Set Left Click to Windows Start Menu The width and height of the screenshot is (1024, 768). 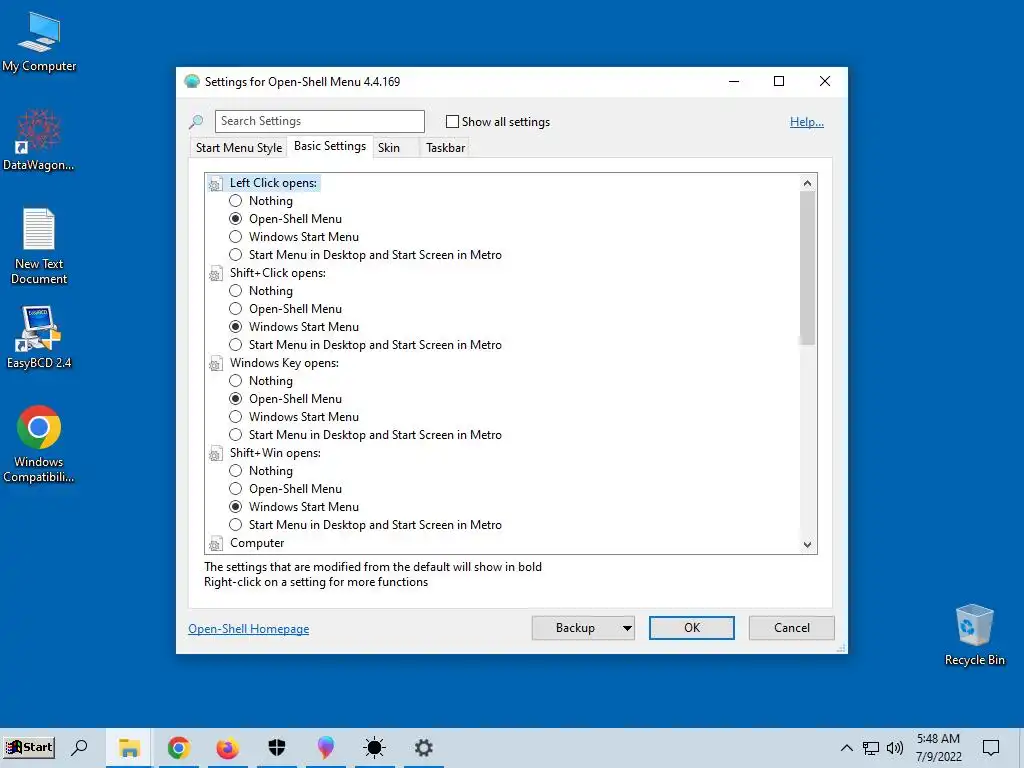point(236,236)
